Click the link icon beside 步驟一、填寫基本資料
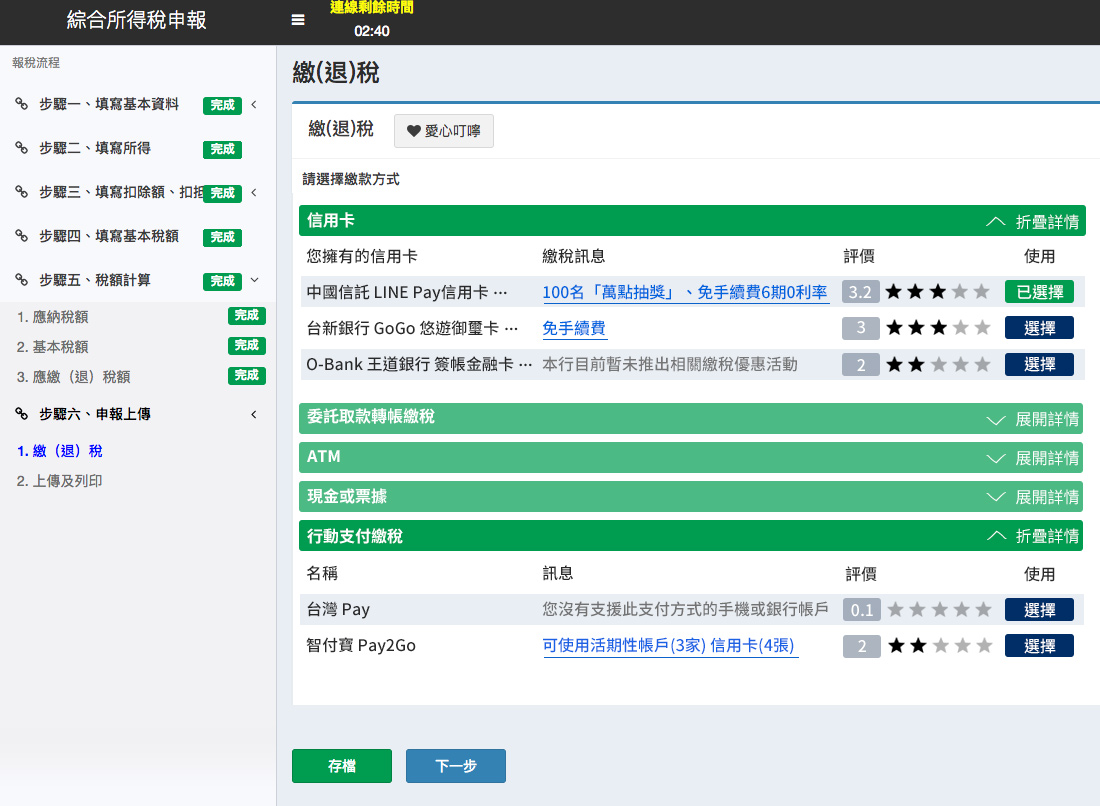The height and width of the screenshot is (806, 1100). click(x=22, y=104)
